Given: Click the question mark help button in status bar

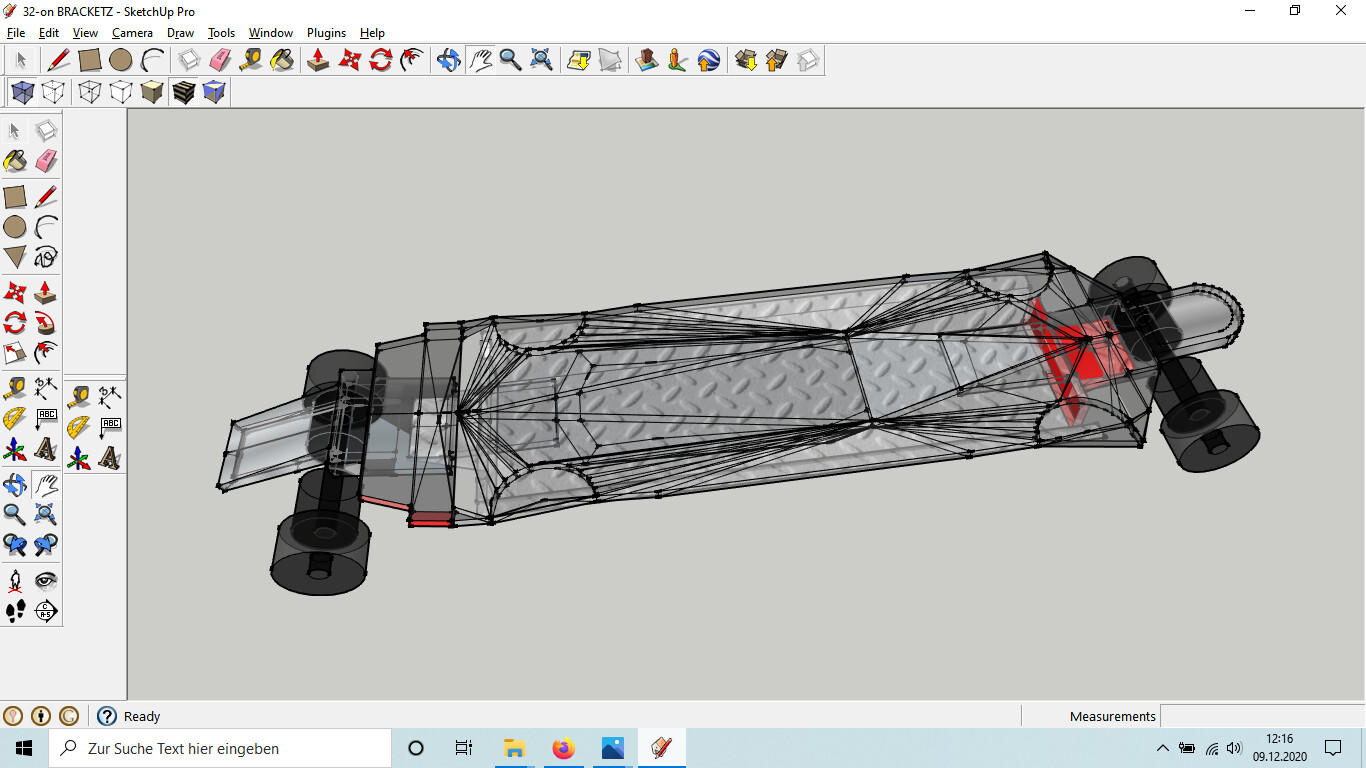Looking at the screenshot, I should point(107,716).
